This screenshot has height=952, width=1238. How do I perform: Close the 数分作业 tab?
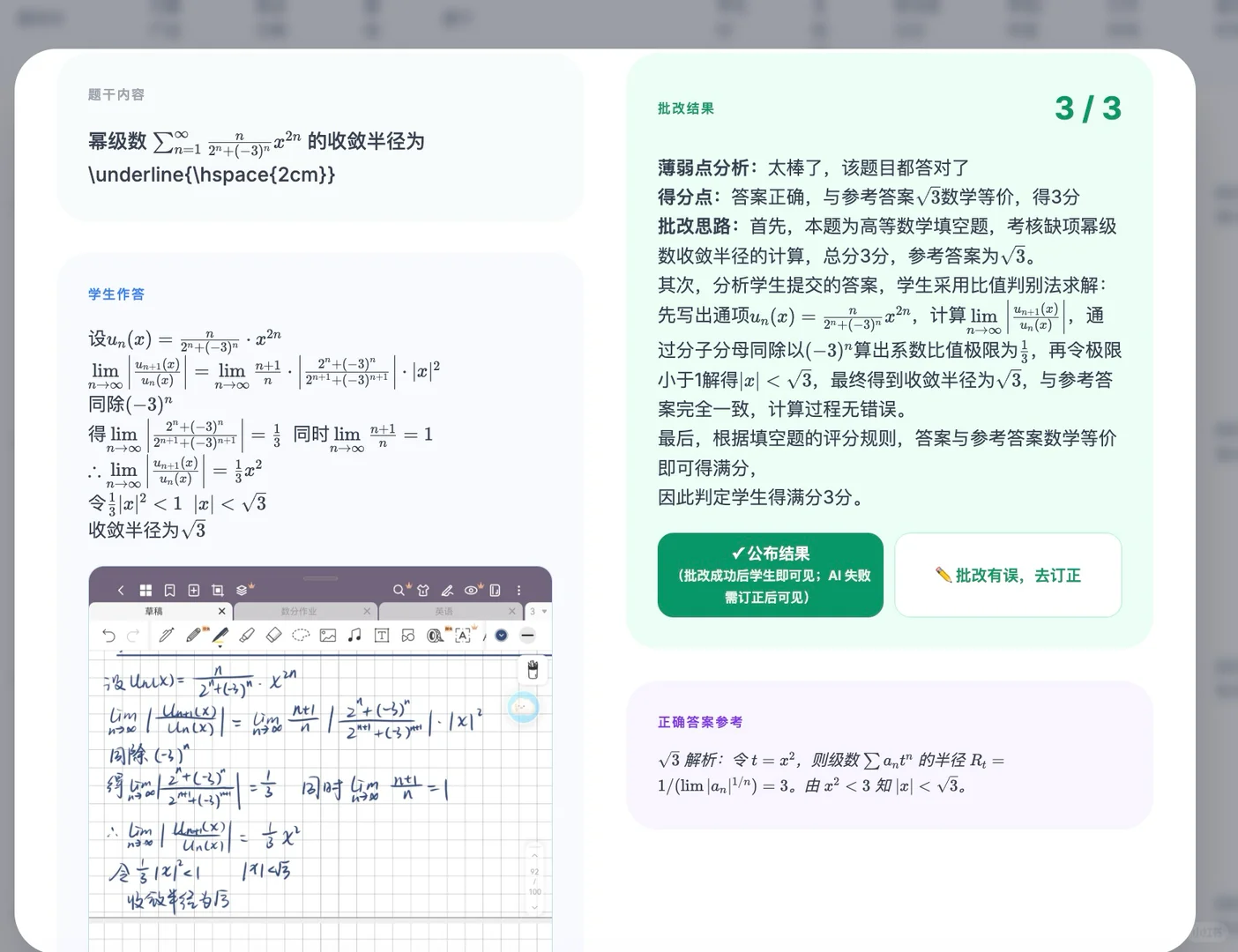tap(367, 611)
